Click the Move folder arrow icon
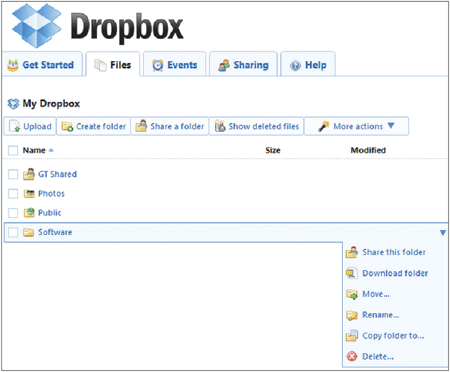 [x=352, y=294]
